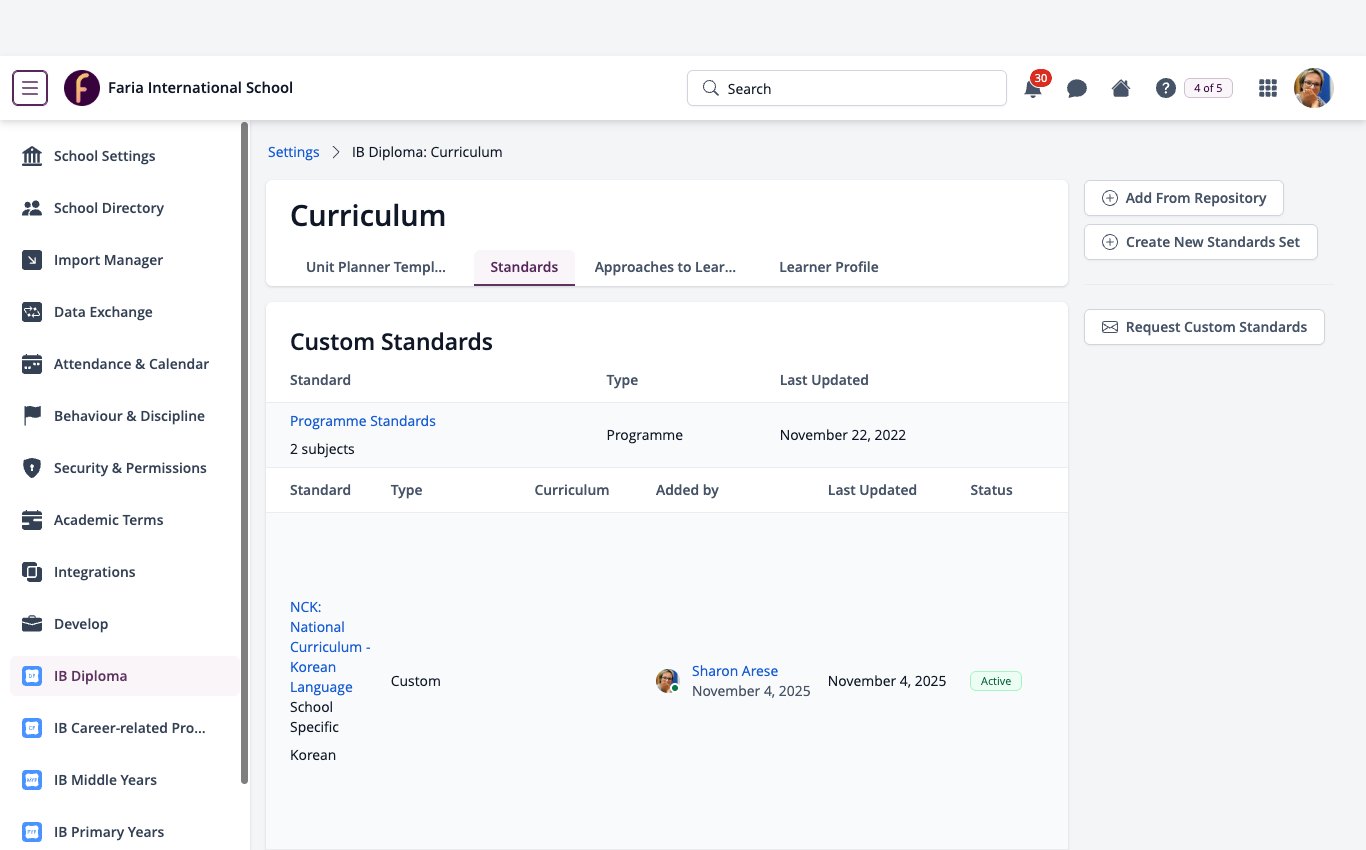Click the School Settings bank icon
1366x850 pixels.
point(32,156)
